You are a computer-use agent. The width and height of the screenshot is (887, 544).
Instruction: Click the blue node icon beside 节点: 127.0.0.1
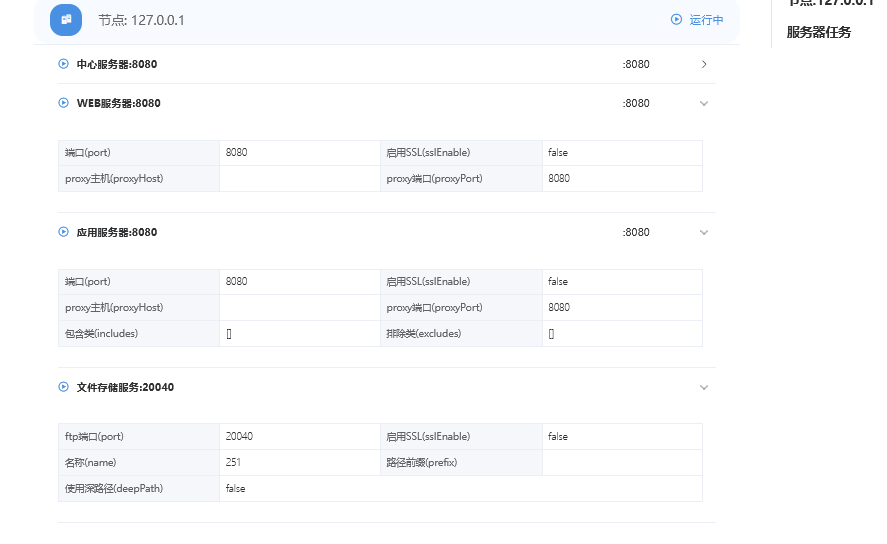coord(66,20)
